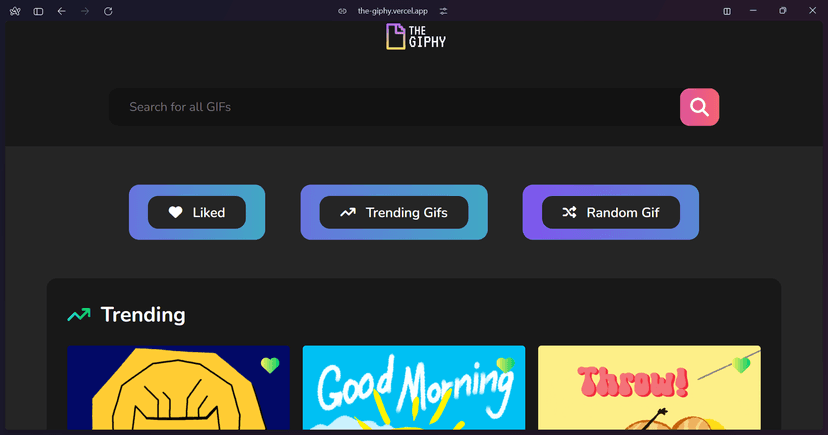Viewport: 828px width, 435px height.
Task: Reload the page with the refresh icon
Action: tap(108, 11)
